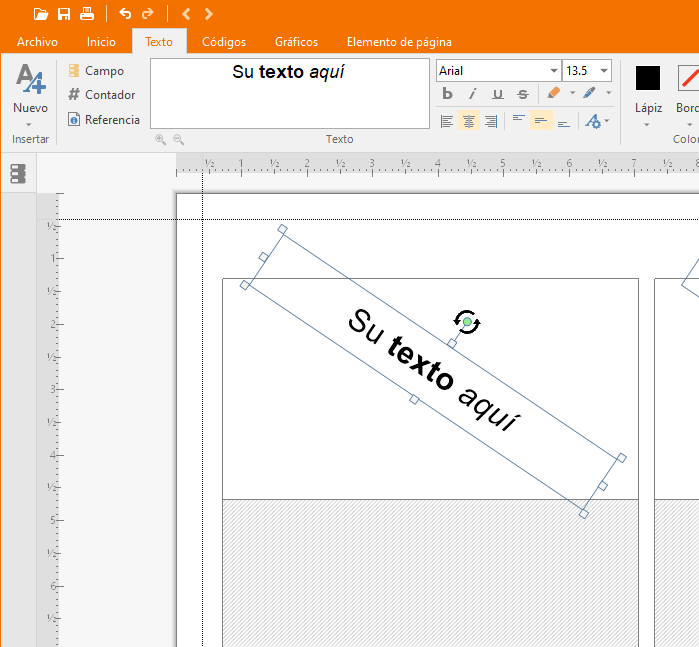This screenshot has height=647, width=699.
Task: Insert a Referencia element
Action: click(x=103, y=120)
